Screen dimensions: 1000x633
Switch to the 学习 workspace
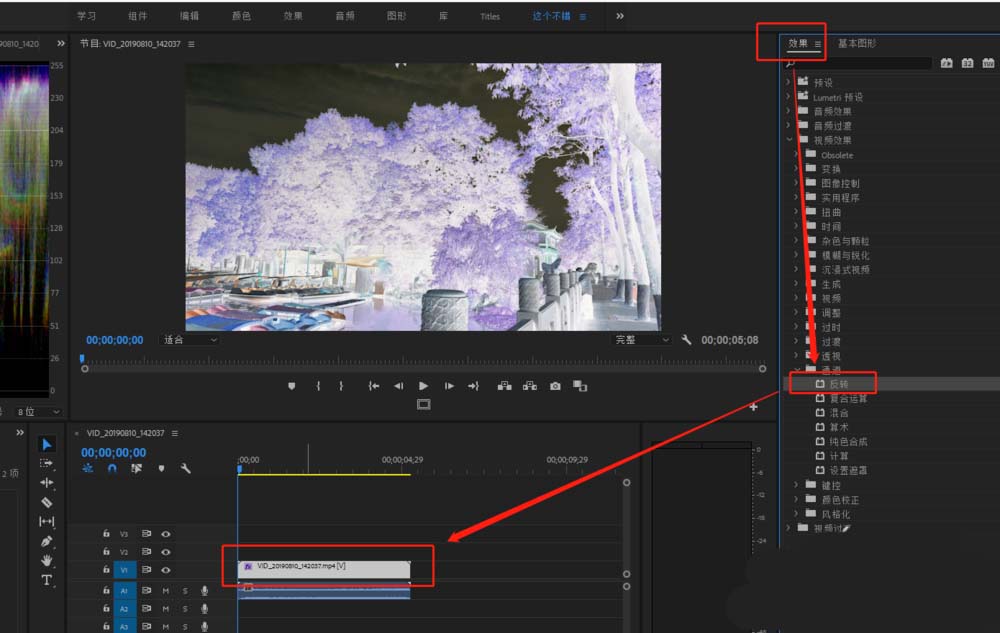click(87, 16)
